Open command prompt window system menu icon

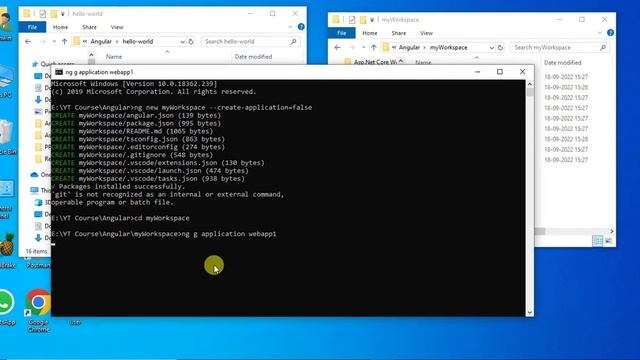point(59,72)
